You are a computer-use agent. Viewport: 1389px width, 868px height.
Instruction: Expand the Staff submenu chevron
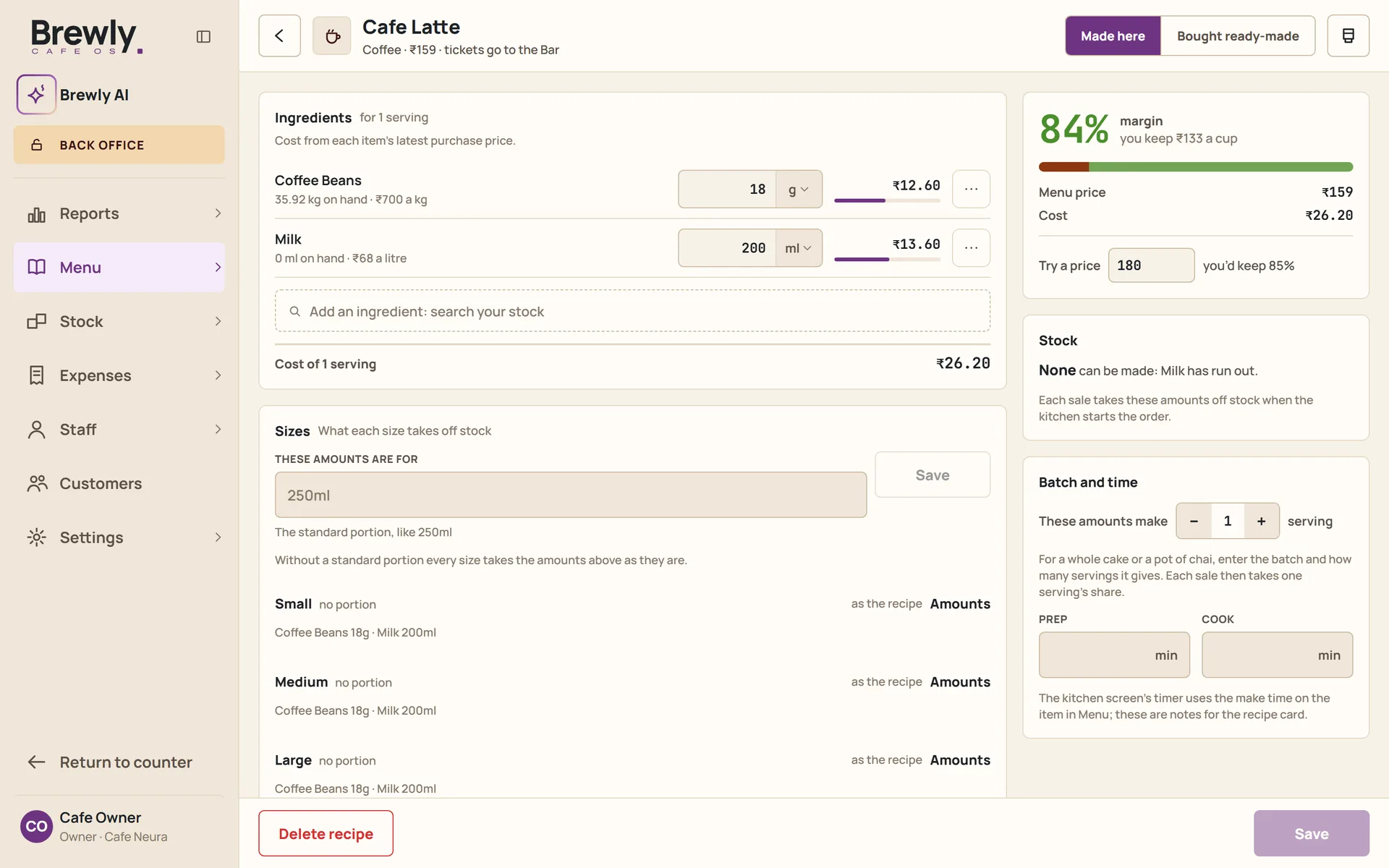(218, 430)
